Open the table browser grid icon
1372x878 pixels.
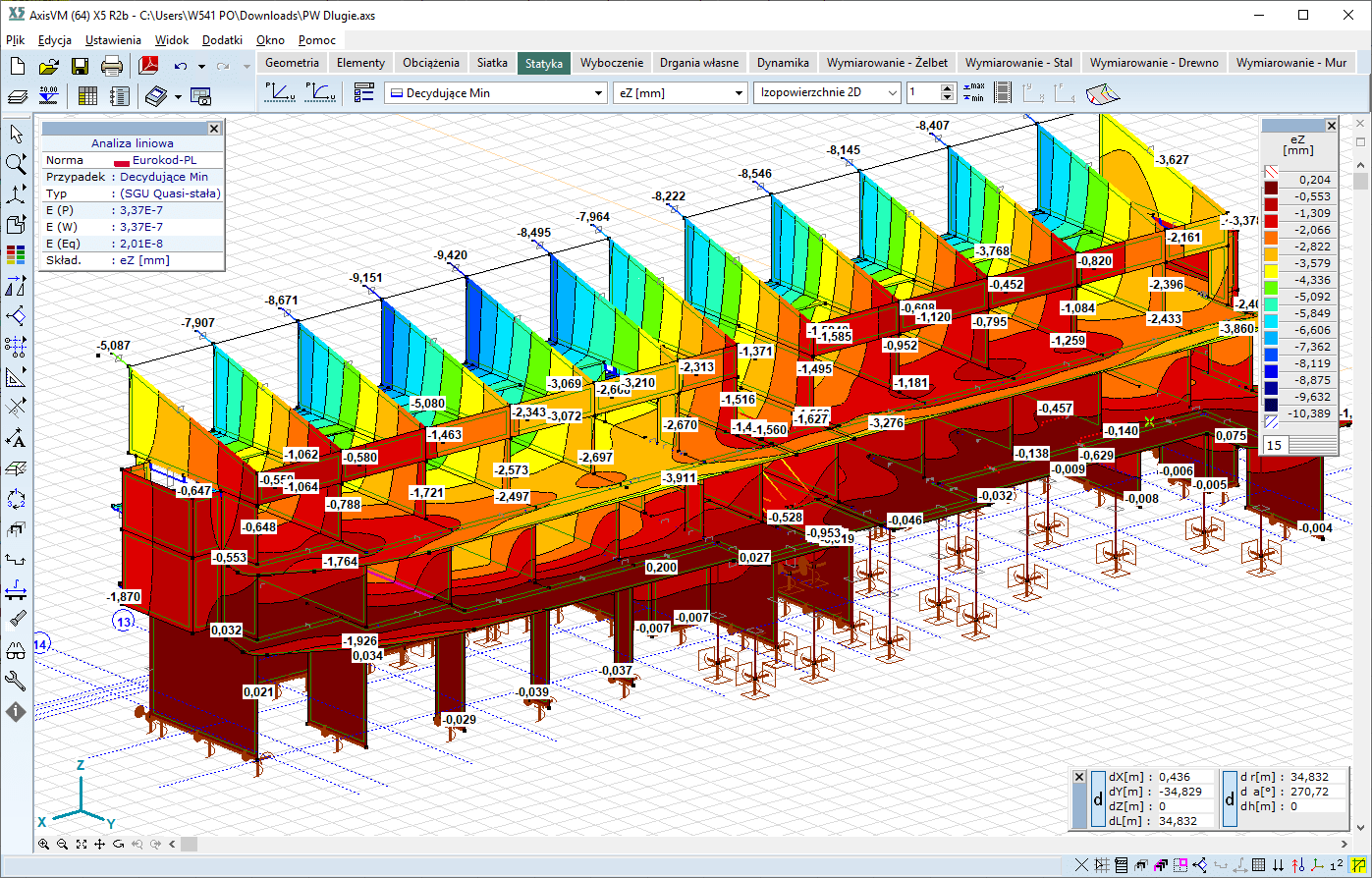click(x=87, y=96)
